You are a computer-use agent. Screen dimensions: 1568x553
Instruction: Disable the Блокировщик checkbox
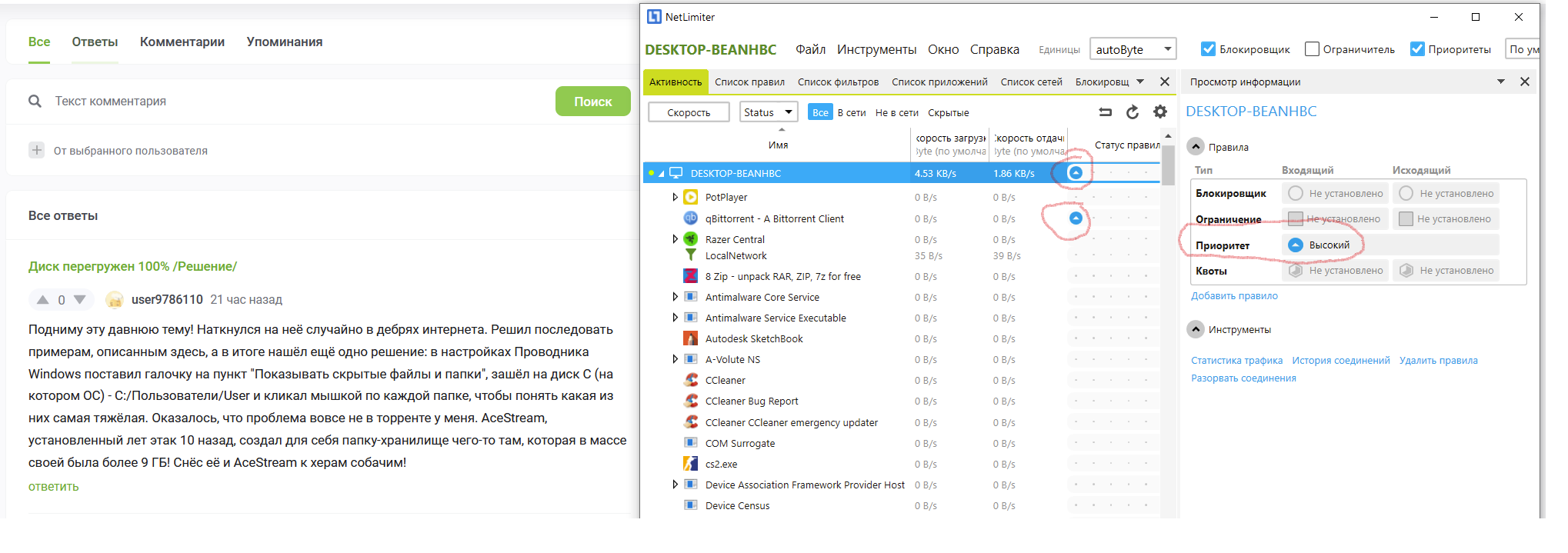(1208, 49)
